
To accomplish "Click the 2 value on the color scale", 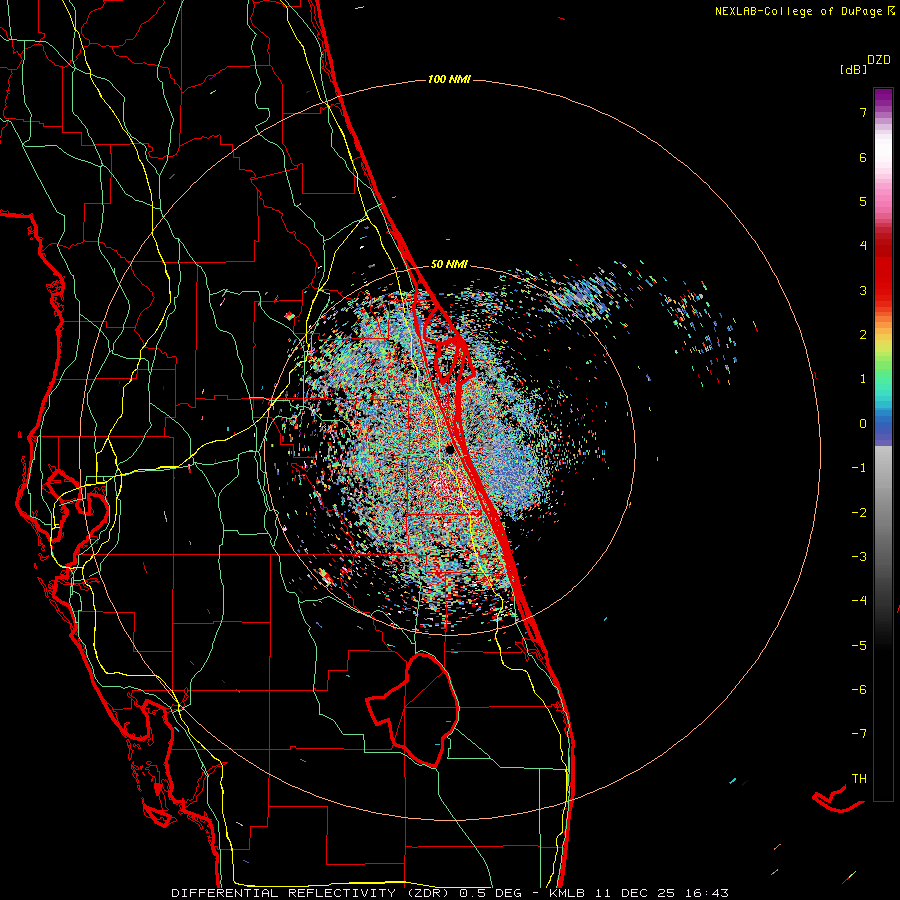I will pyautogui.click(x=863, y=335).
